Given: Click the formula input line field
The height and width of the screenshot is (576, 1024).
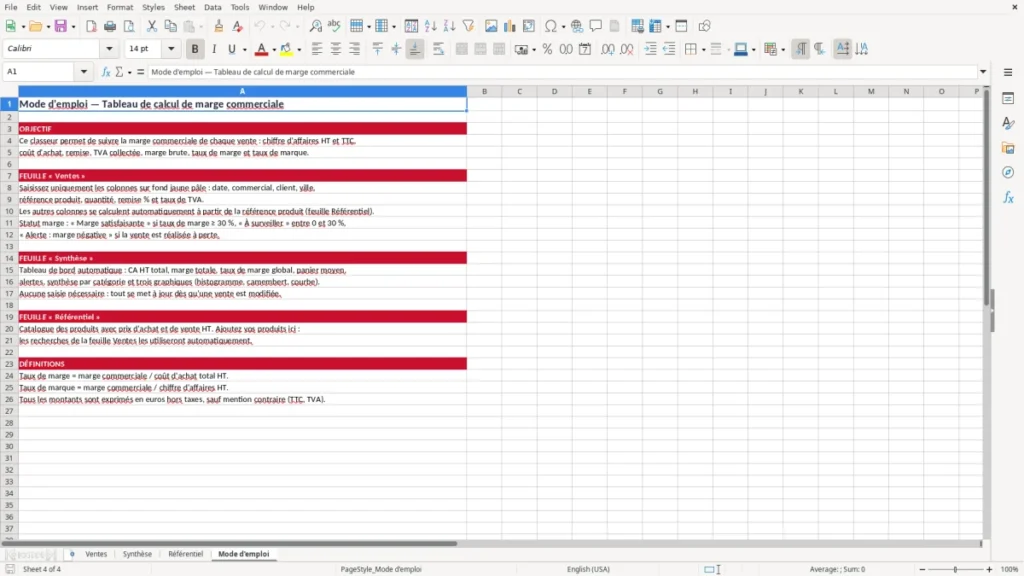Looking at the screenshot, I should [x=562, y=72].
